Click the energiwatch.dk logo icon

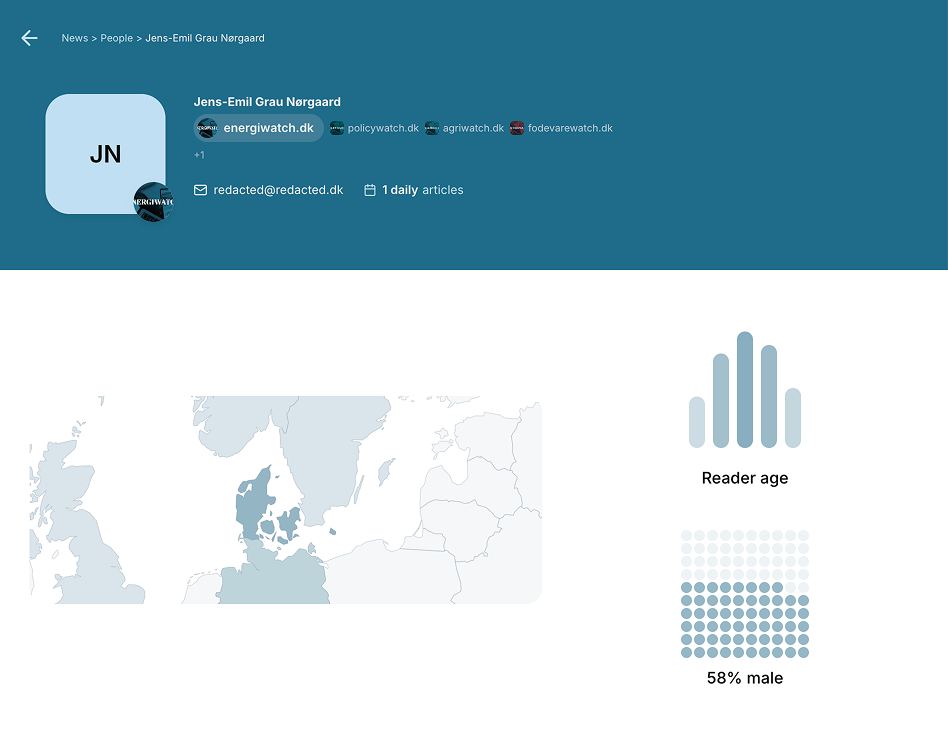pyautogui.click(x=207, y=128)
